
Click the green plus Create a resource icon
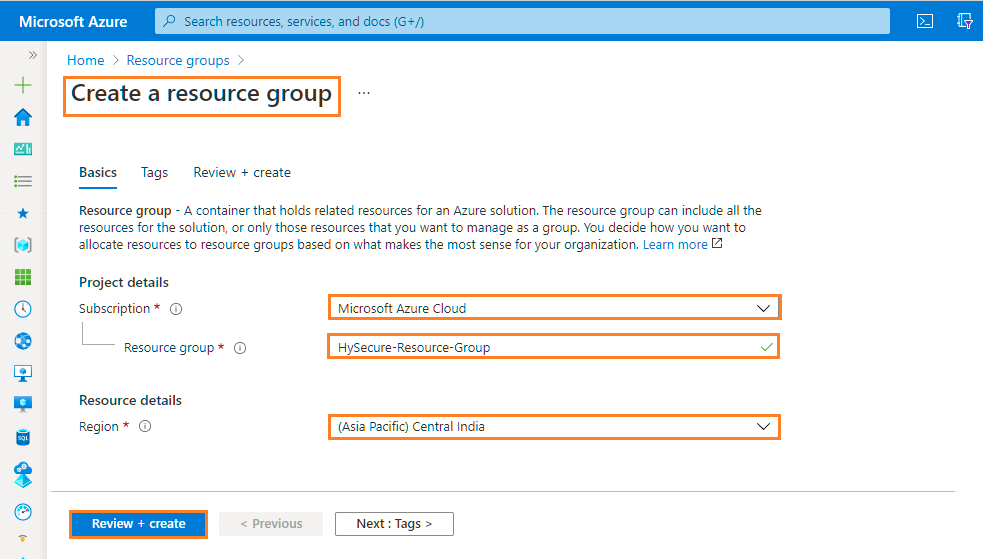coord(23,85)
